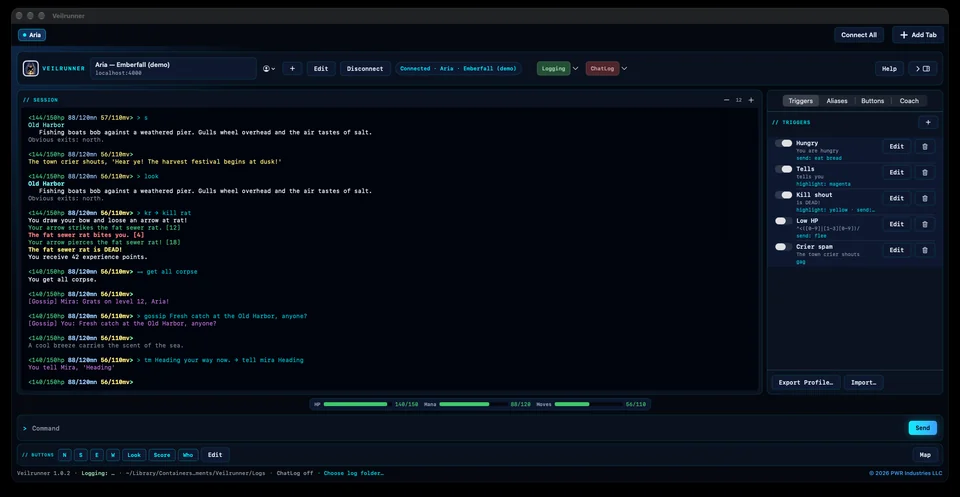Screen dimensions: 960x497
Task: Click the Who quick button
Action: click(187, 455)
